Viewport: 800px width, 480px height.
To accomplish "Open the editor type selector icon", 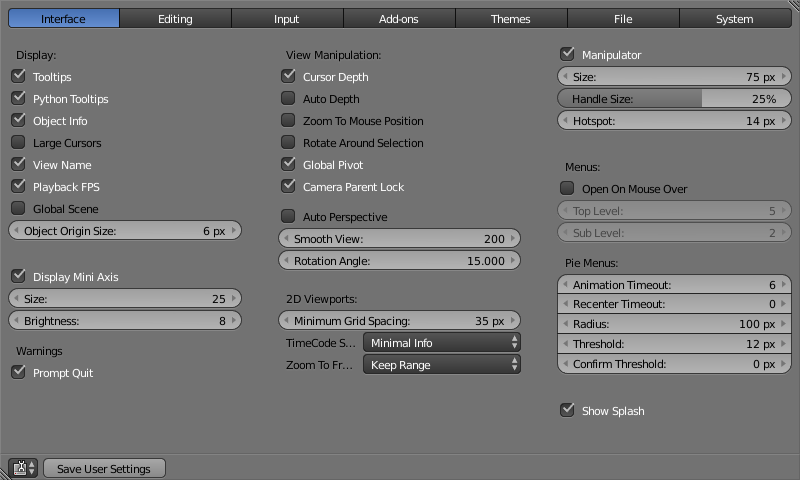I will click(22, 468).
